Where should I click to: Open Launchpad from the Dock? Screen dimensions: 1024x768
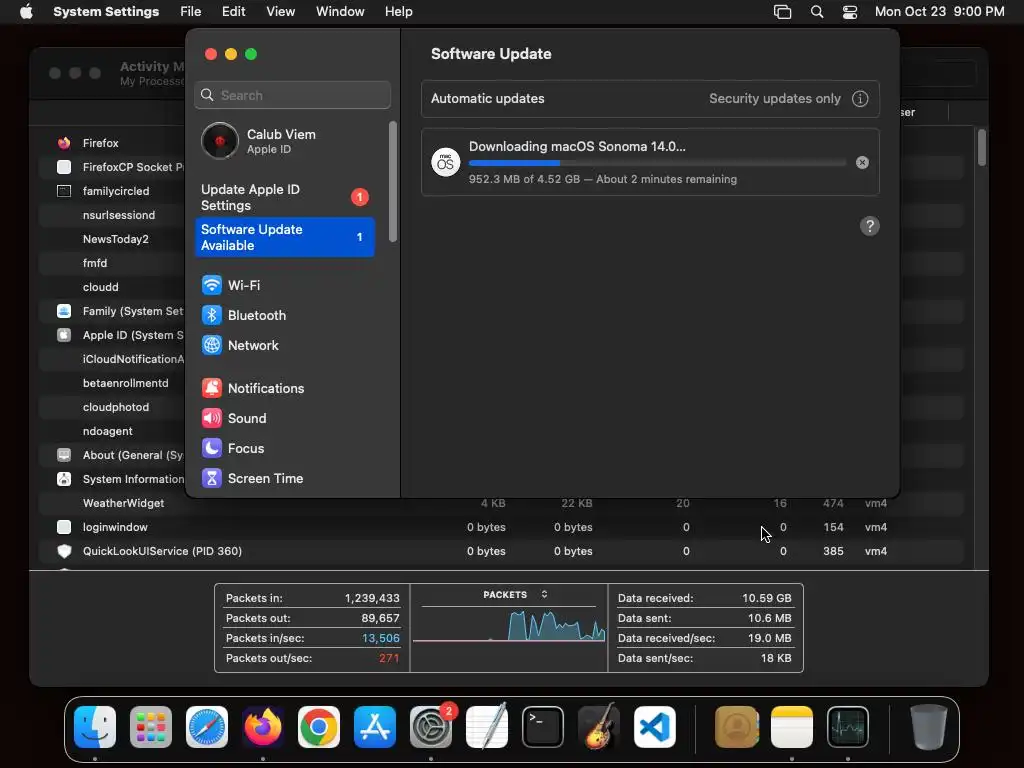151,727
